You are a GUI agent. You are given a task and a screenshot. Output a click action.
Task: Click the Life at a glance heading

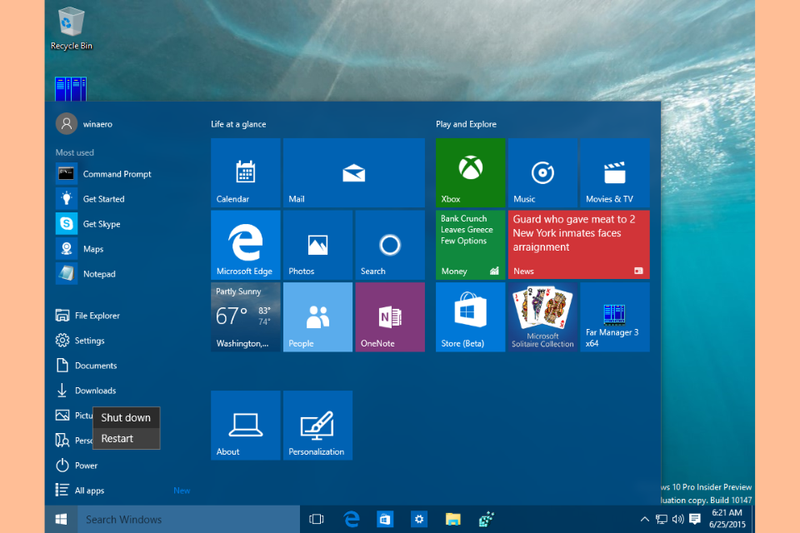coord(238,124)
